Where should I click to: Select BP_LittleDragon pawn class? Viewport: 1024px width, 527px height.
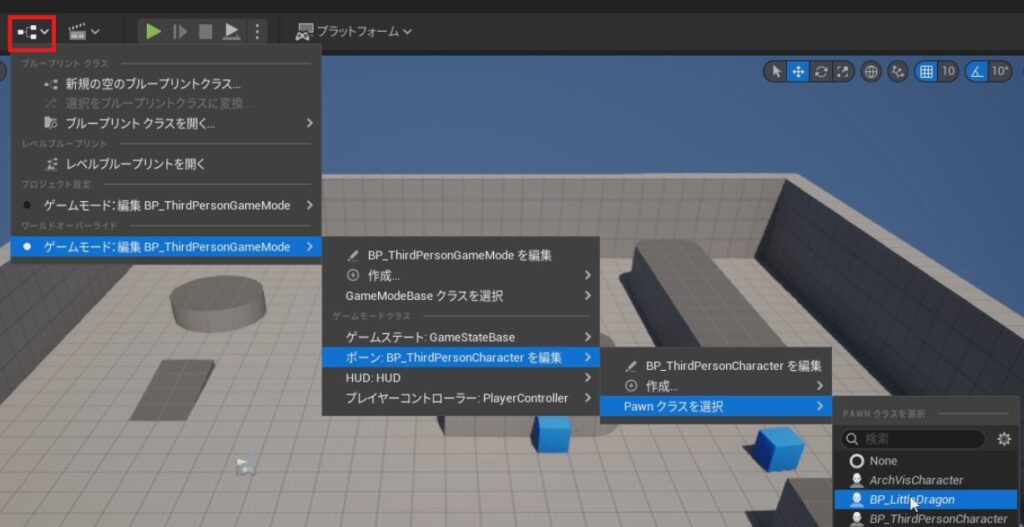pos(925,500)
